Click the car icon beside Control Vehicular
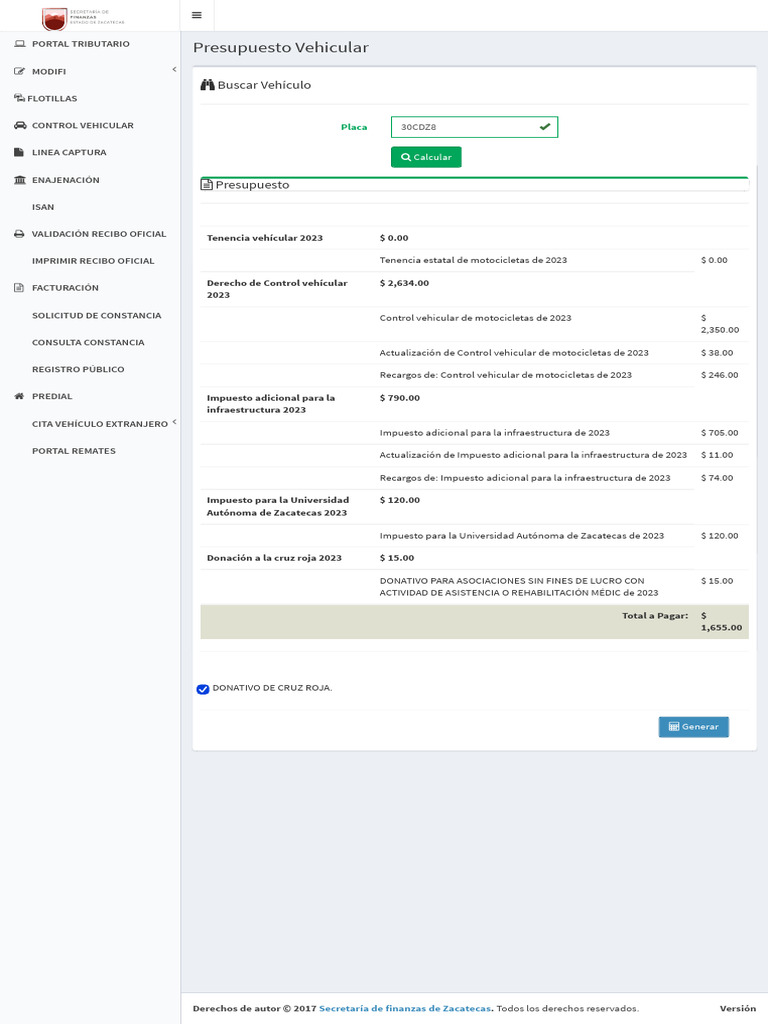Image resolution: width=768 pixels, height=1024 pixels. click(x=20, y=125)
